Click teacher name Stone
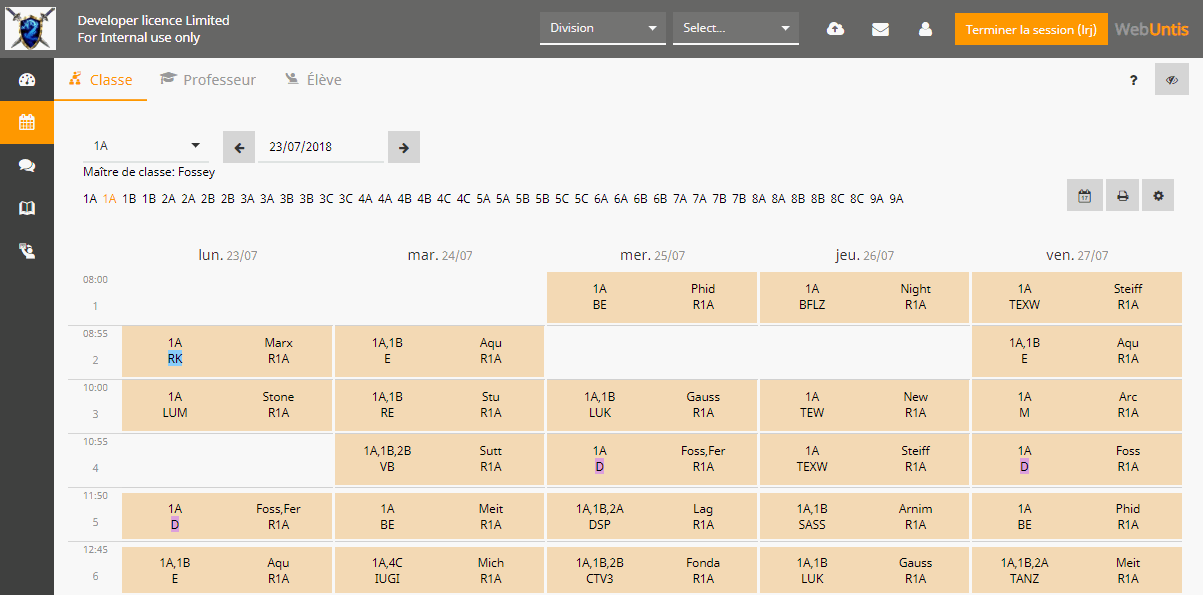1203x595 pixels. [x=279, y=397]
